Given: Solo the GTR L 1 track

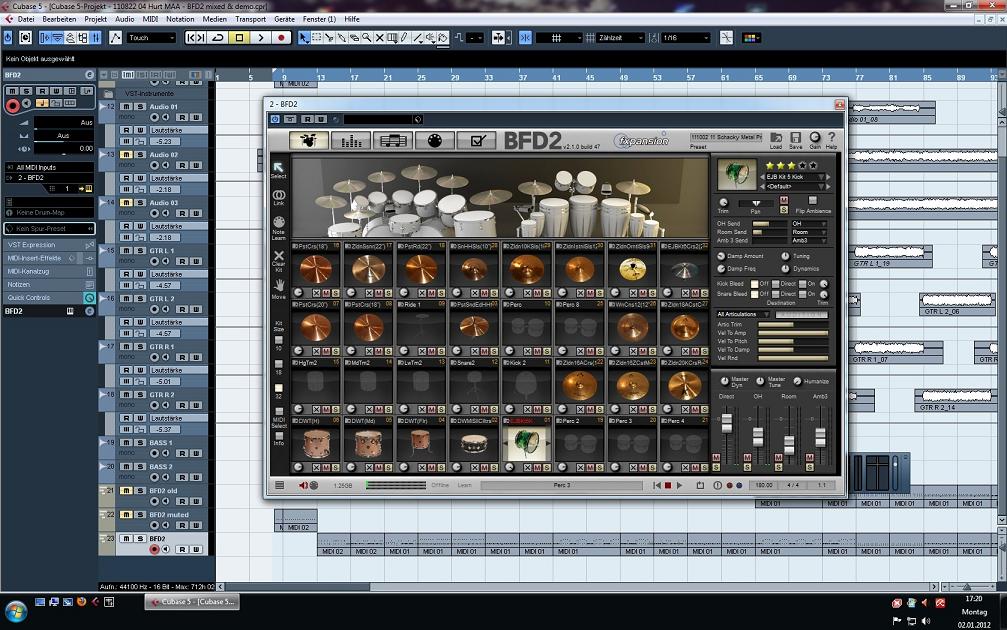Looking at the screenshot, I should 140,250.
